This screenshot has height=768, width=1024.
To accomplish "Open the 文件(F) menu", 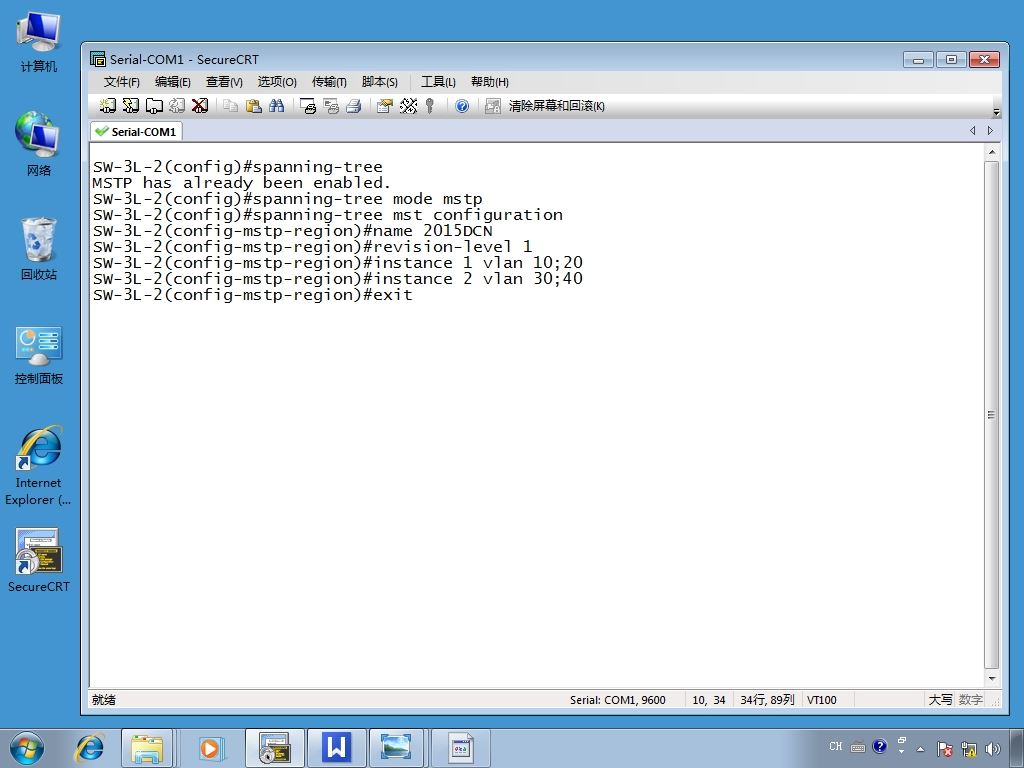I will pos(121,82).
